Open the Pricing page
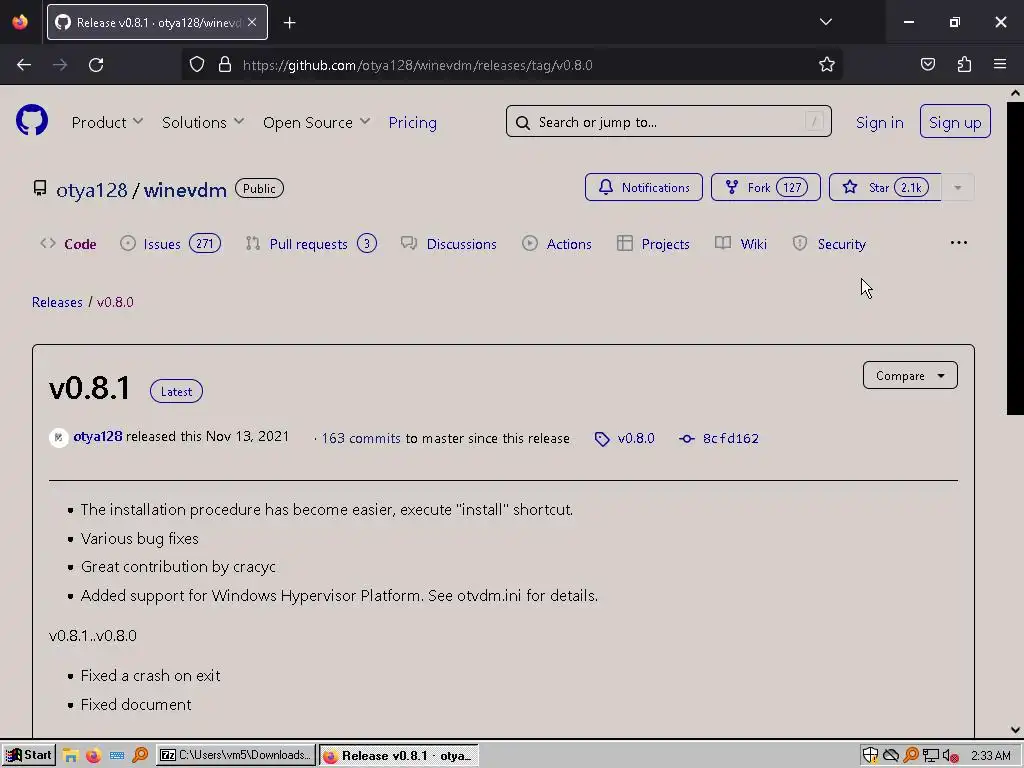Image resolution: width=1024 pixels, height=768 pixels. (412, 122)
